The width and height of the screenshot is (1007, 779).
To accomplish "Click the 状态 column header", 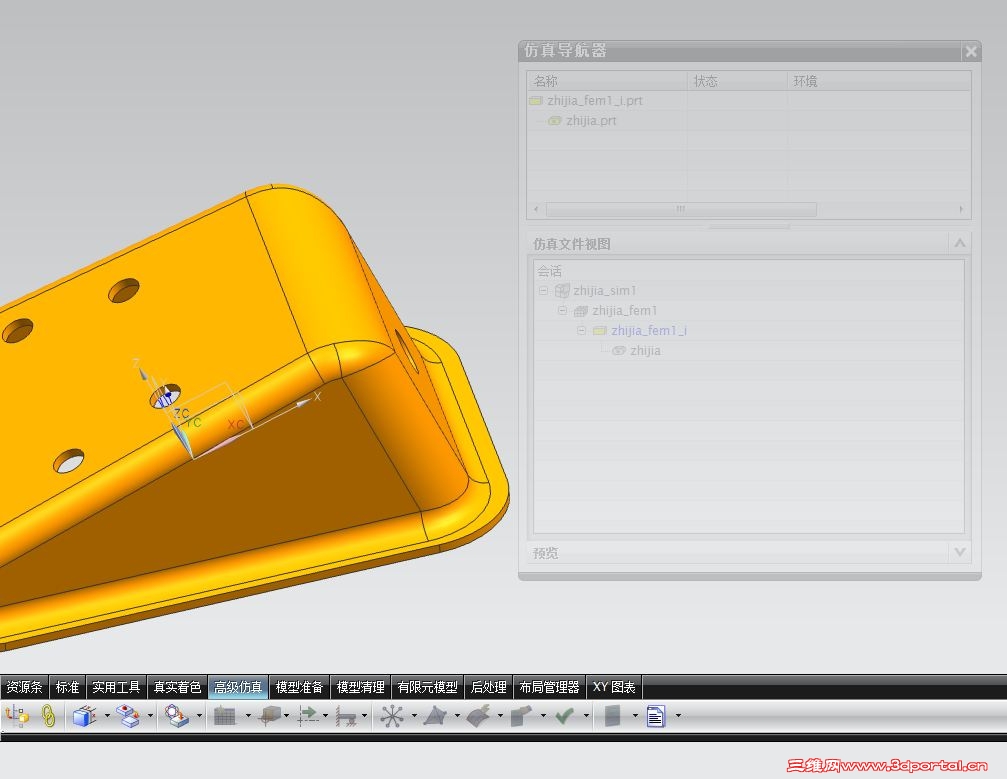I will pos(737,81).
